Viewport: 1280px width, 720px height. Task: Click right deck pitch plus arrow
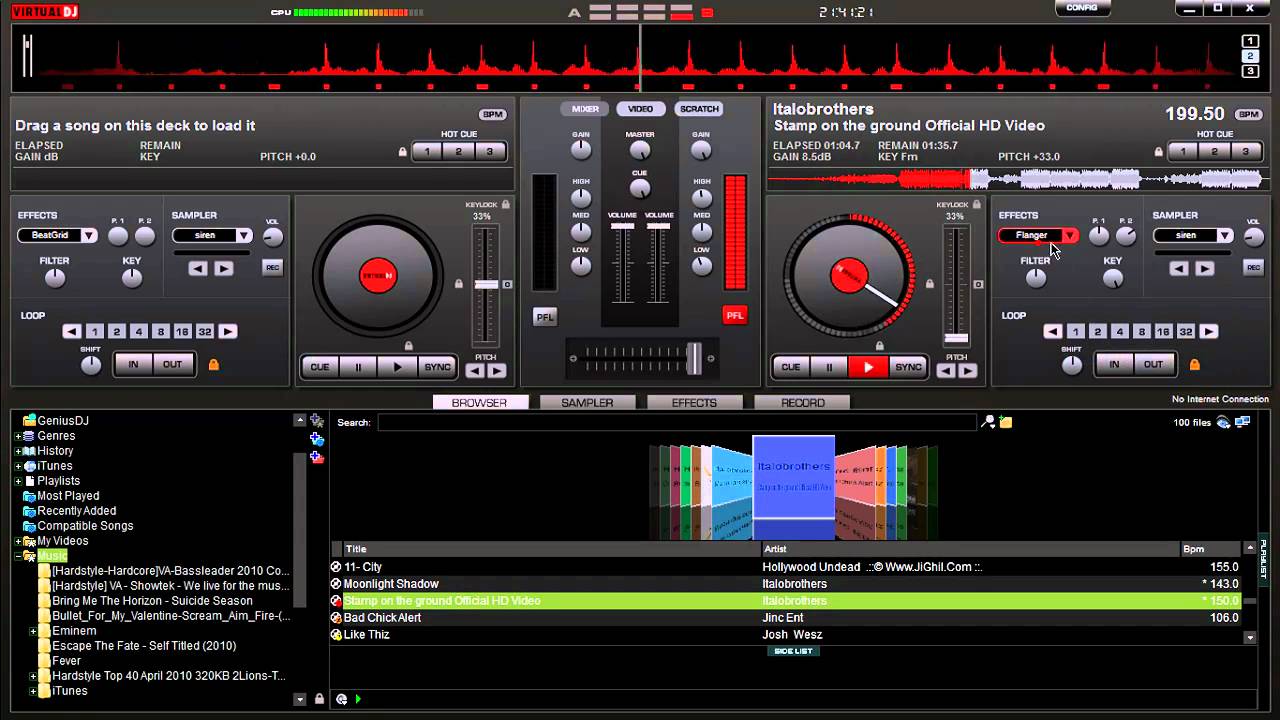pos(967,371)
